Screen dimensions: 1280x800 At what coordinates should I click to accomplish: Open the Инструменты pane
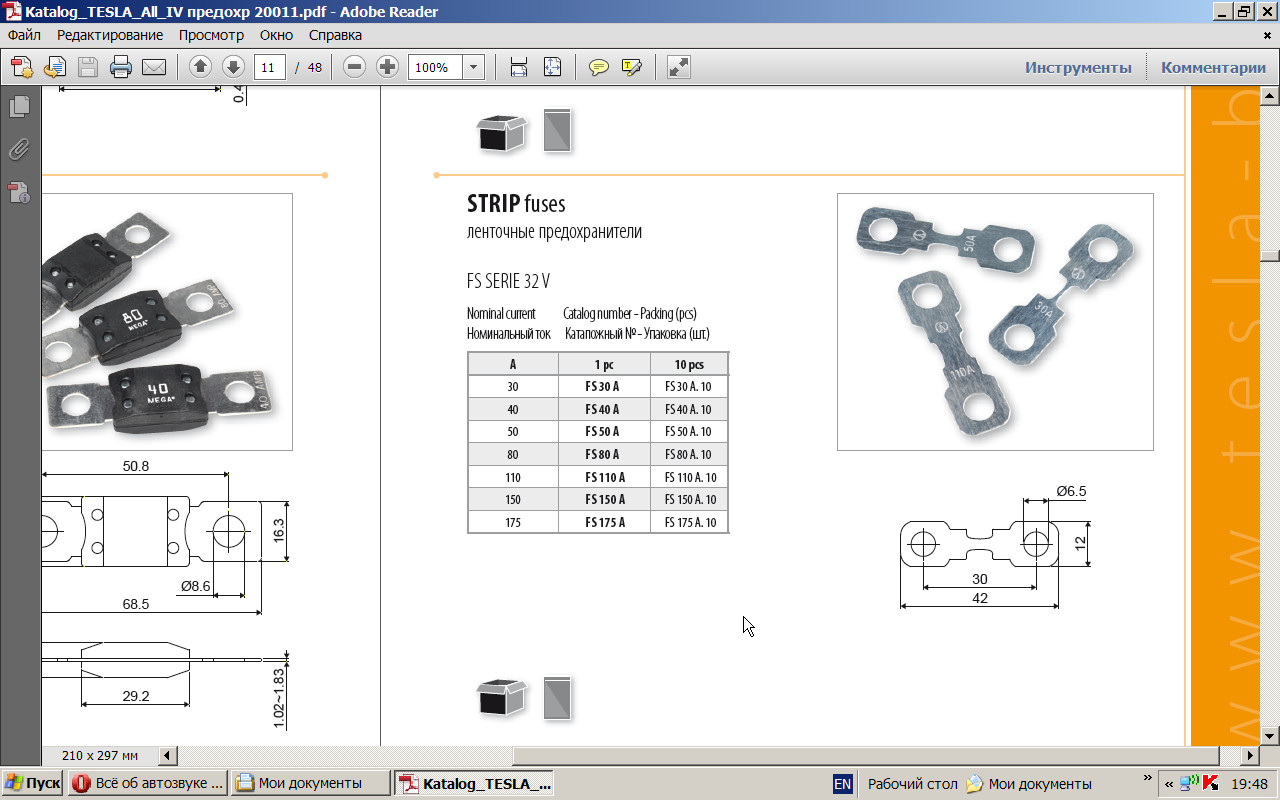coord(1078,67)
